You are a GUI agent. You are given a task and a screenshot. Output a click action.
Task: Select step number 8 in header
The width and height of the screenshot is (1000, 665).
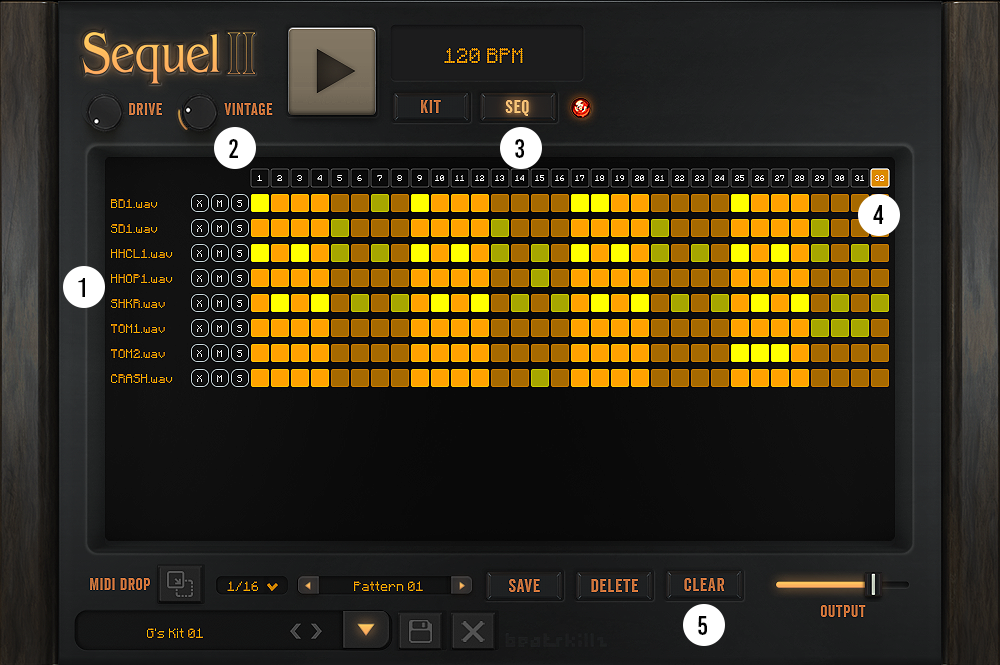pyautogui.click(x=399, y=178)
